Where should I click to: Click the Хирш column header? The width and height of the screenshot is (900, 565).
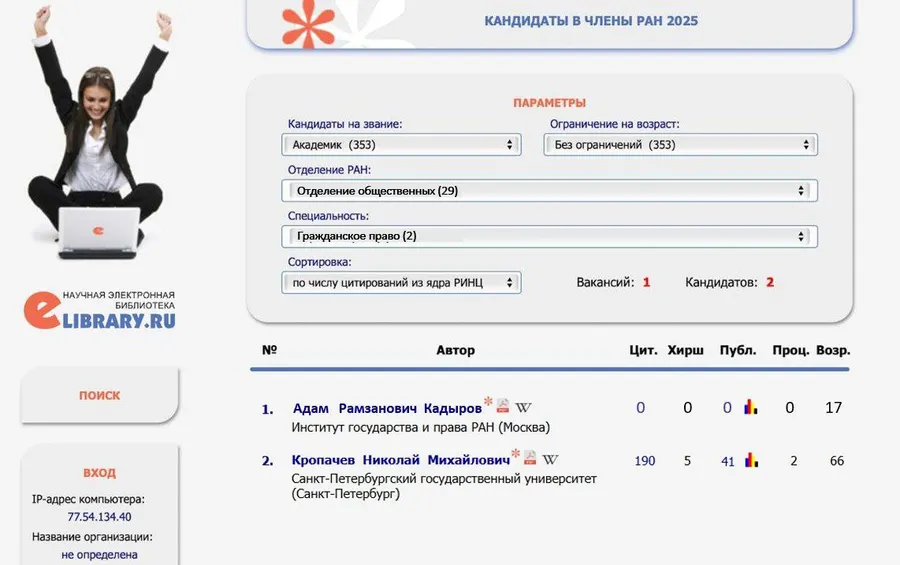685,350
